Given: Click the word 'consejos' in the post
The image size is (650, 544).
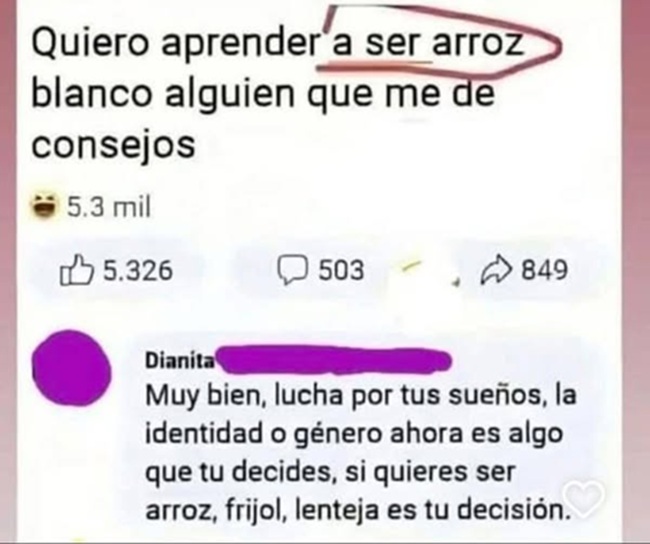Looking at the screenshot, I should point(113,144).
